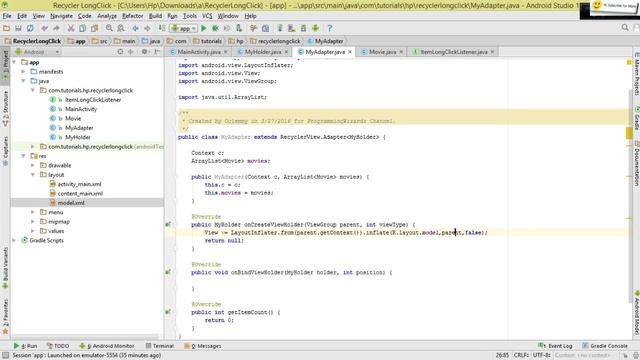Screen dimensions: 640x360
Task: Click Scroll from Source icon in Project panel
Action: point(120,52)
